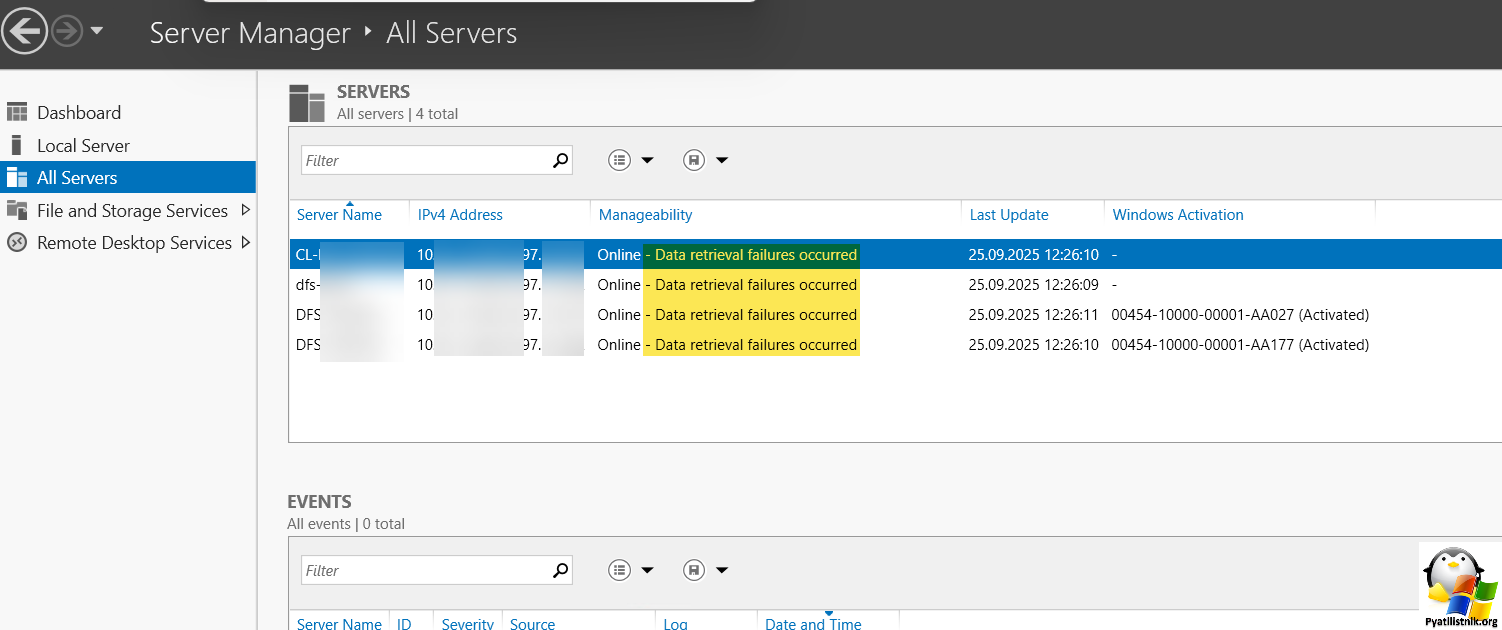The height and width of the screenshot is (630, 1502).
Task: Sort Events by Server Name column
Action: coord(339,623)
